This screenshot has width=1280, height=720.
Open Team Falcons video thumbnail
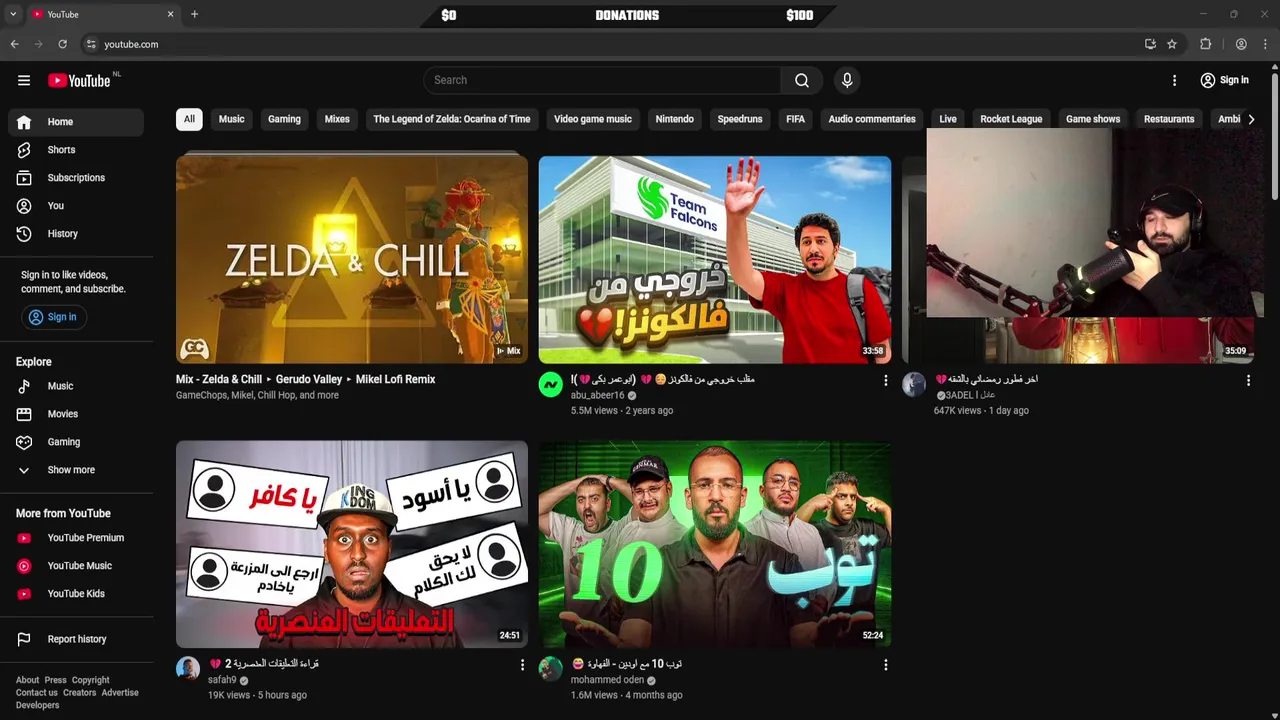pyautogui.click(x=715, y=258)
